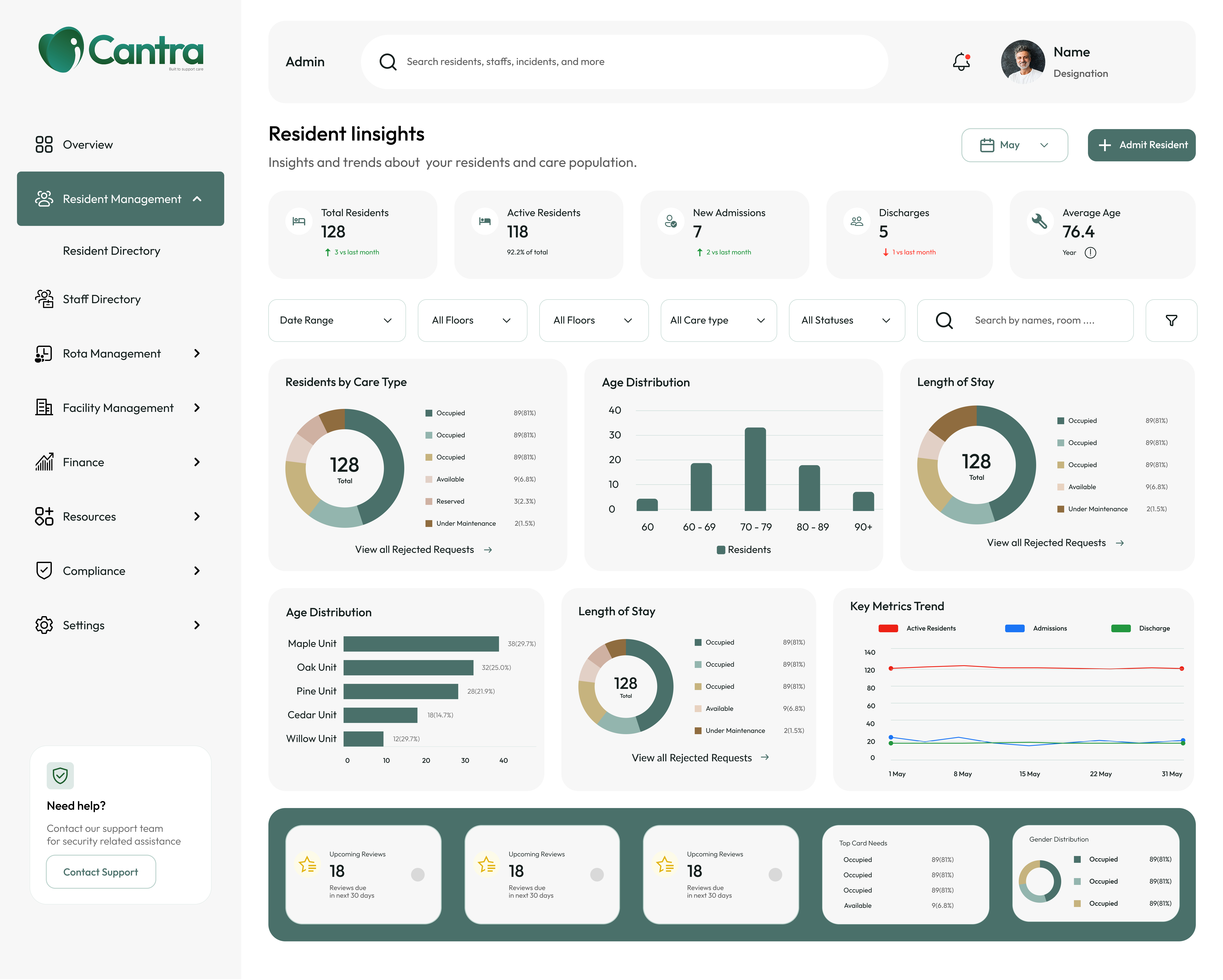
Task: Toggle the grey dot on second Upcoming Reviews card
Action: tap(597, 874)
